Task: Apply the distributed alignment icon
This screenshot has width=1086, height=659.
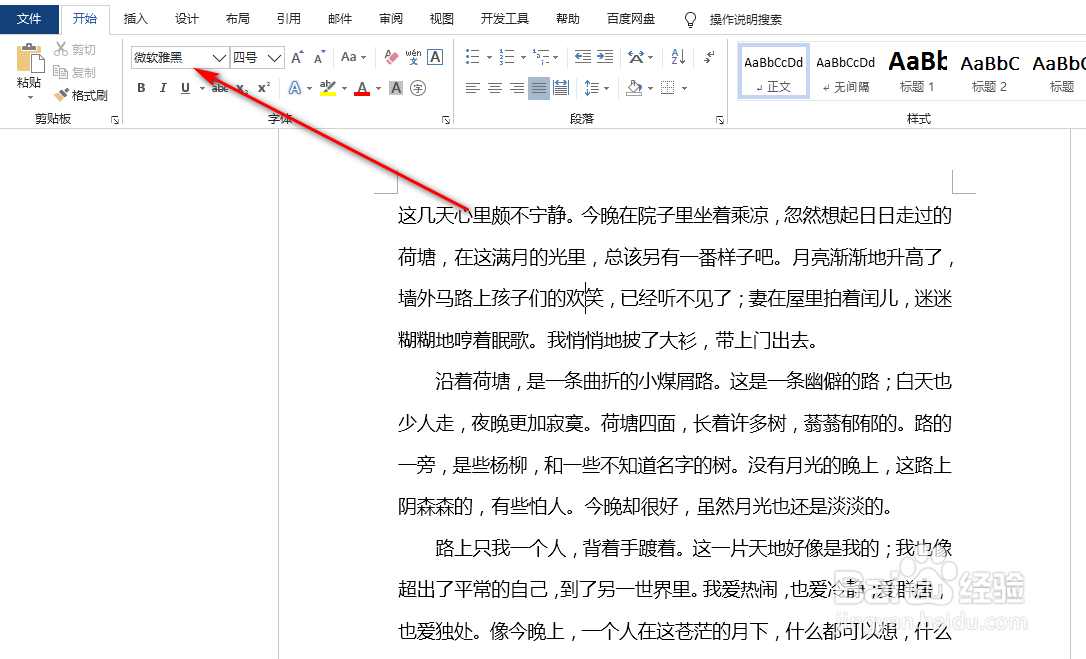Action: point(561,88)
